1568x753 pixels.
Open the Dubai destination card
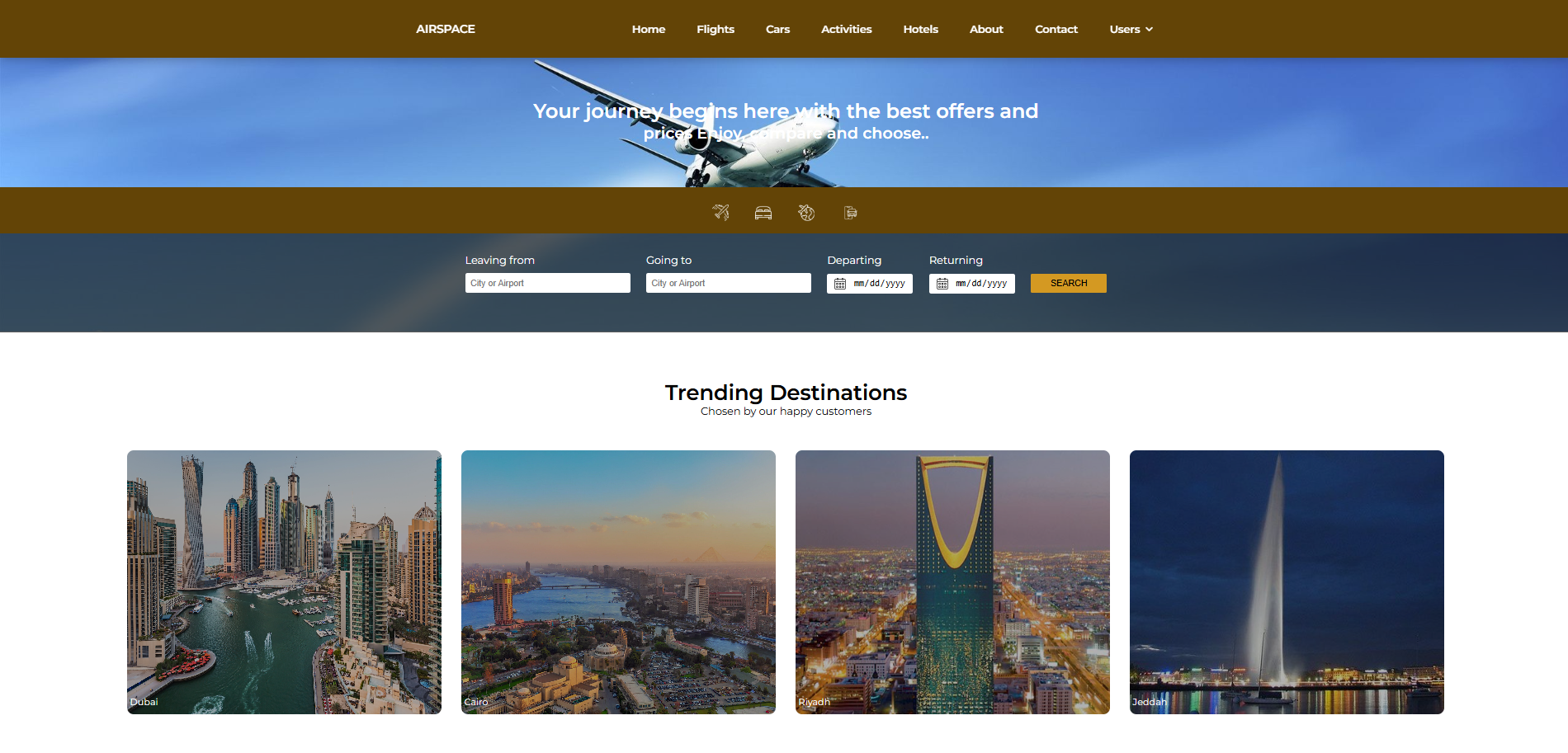point(284,582)
